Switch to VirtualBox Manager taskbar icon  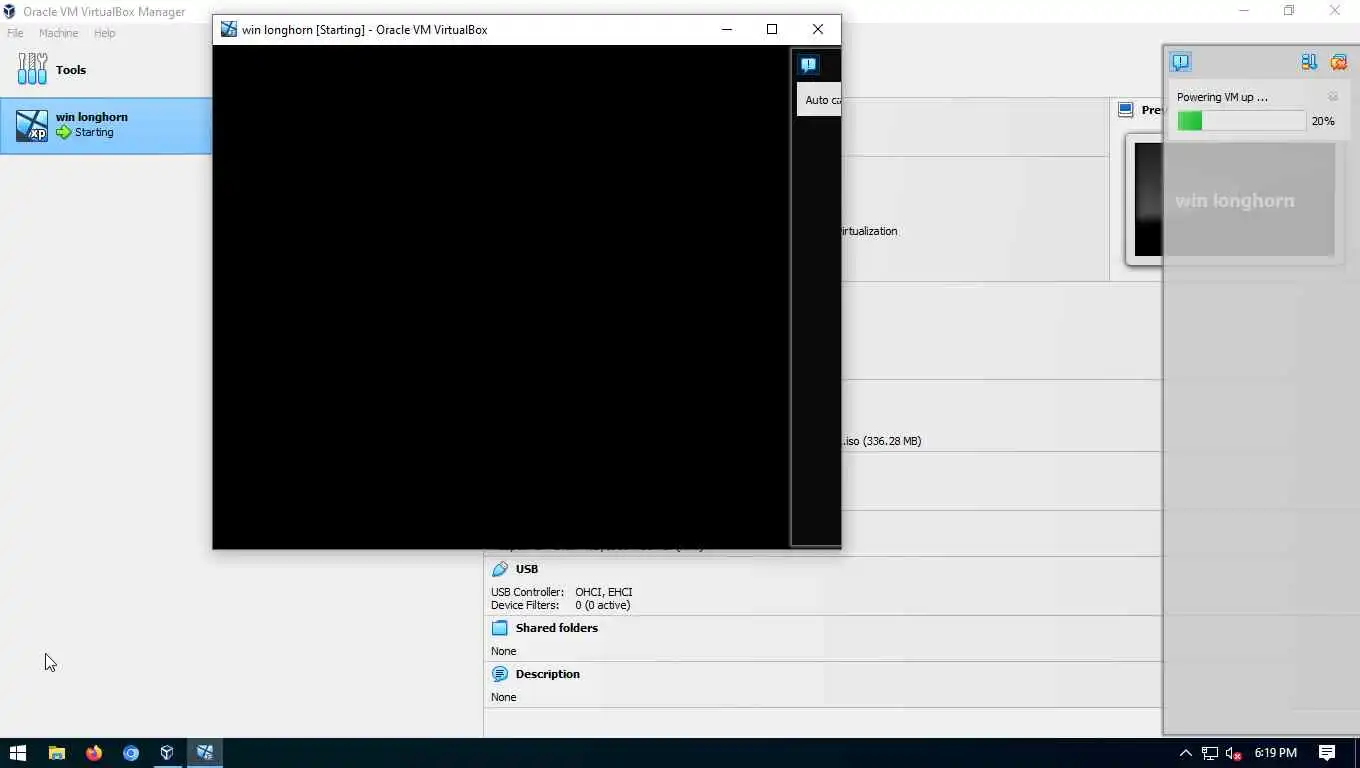[167, 753]
